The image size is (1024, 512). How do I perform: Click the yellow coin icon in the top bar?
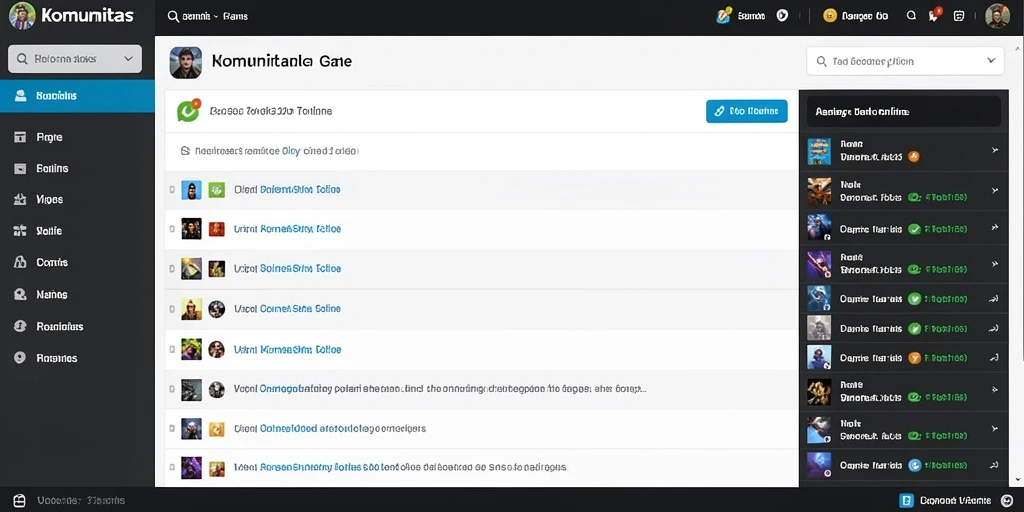coord(830,16)
